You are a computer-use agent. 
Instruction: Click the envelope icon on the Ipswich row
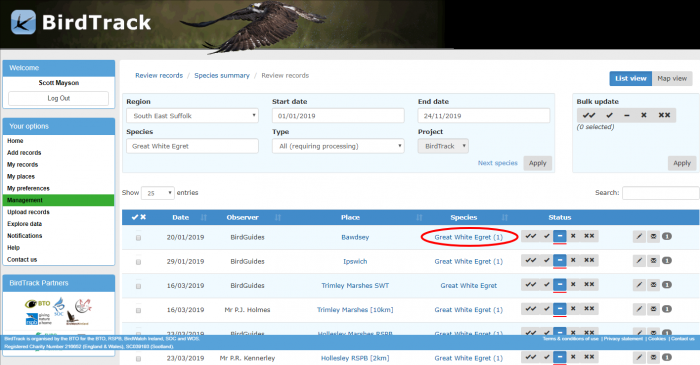pyautogui.click(x=653, y=261)
